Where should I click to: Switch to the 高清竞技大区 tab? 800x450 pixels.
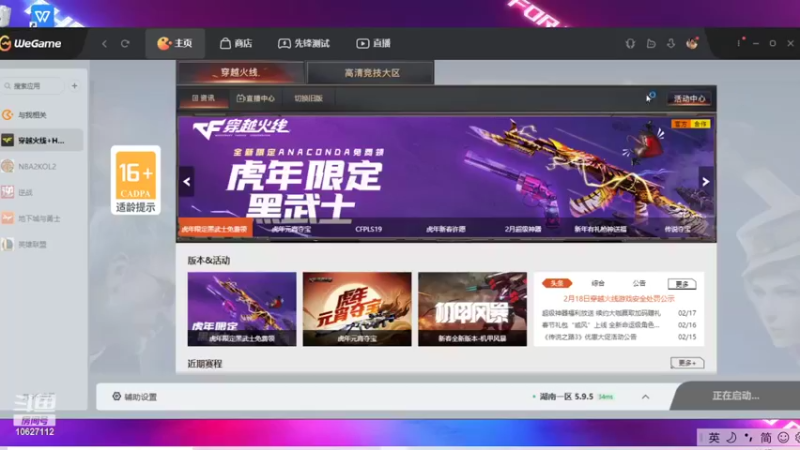371,72
